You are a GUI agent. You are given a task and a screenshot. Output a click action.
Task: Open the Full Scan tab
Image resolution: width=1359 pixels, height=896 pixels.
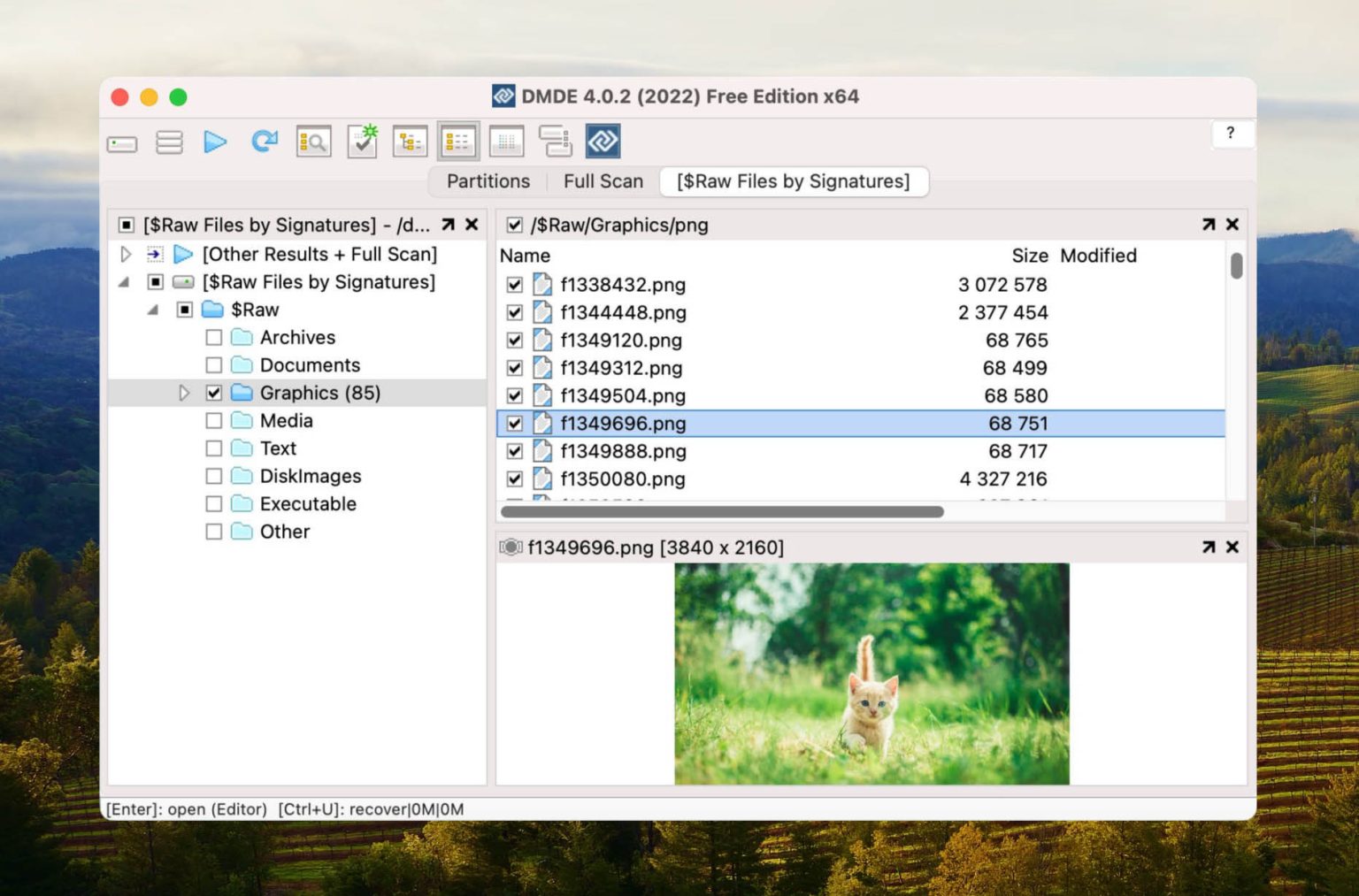tap(603, 181)
